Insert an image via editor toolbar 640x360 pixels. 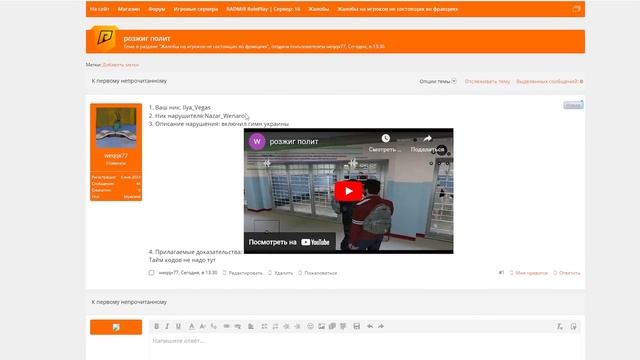pyautogui.click(x=321, y=326)
